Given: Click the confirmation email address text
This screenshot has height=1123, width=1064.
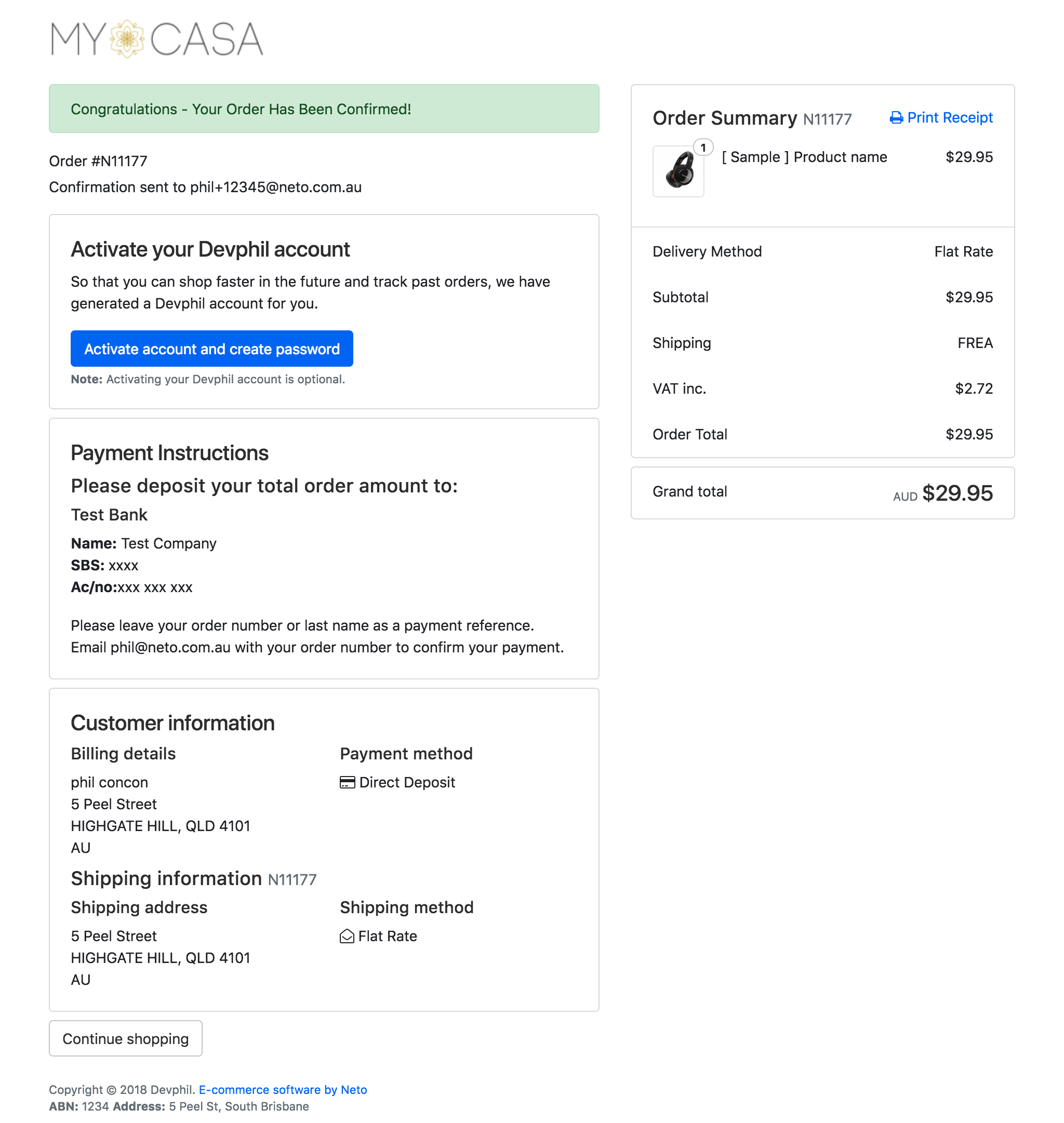Looking at the screenshot, I should (x=276, y=187).
